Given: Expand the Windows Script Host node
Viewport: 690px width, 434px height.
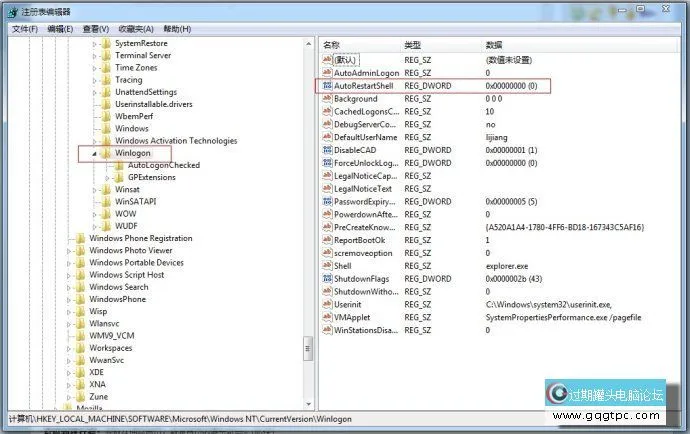Looking at the screenshot, I should coord(69,275).
